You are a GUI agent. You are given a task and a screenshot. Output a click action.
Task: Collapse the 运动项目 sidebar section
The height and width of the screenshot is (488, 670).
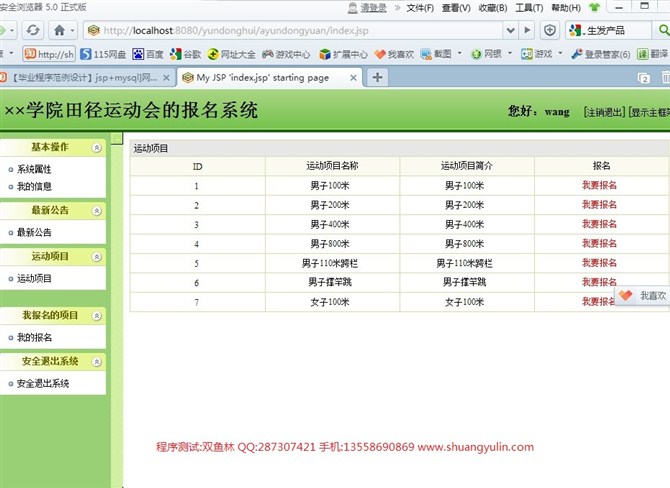coord(96,257)
